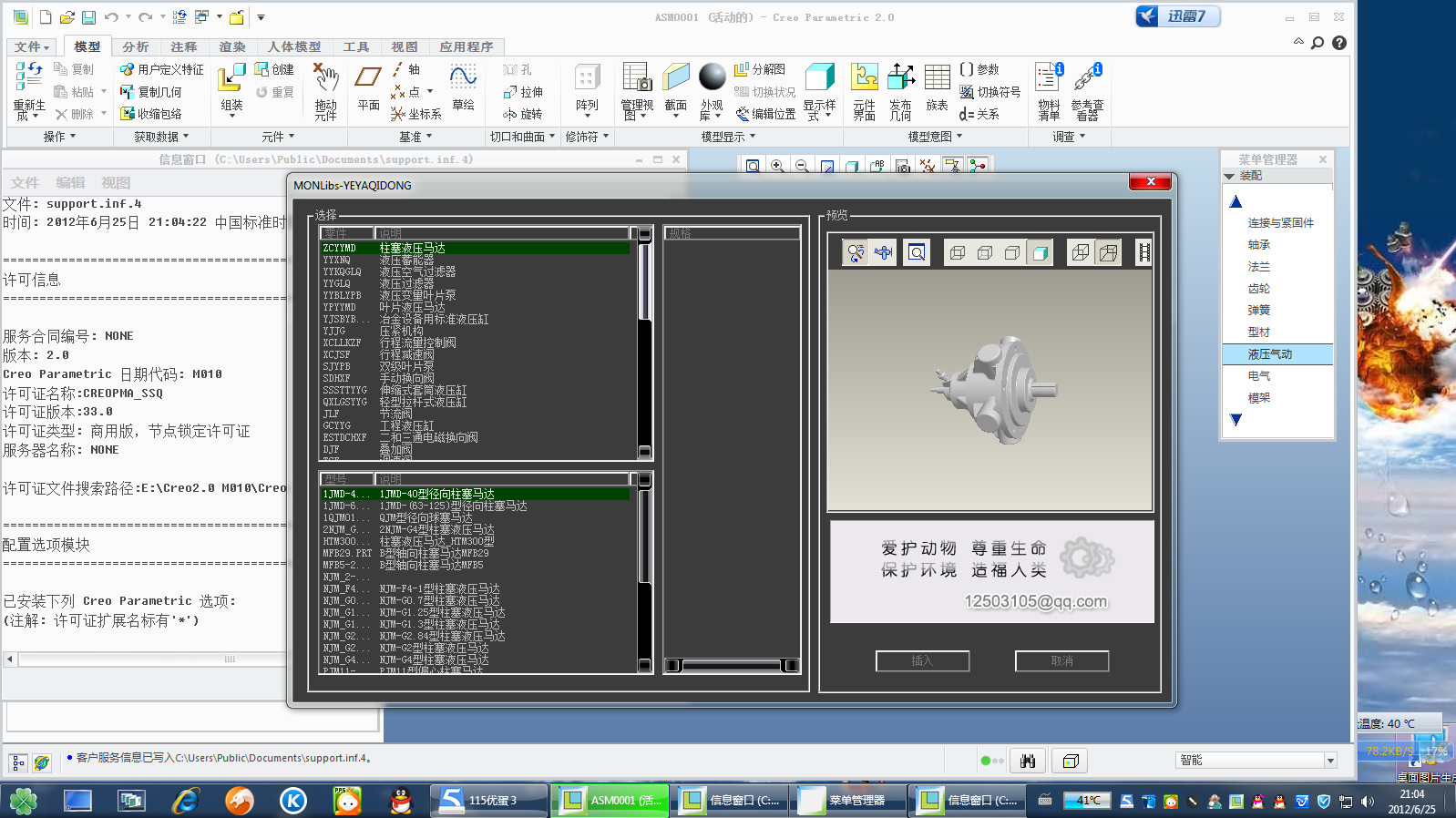Select 轴承 in menu manager
This screenshot has width=1456, height=818.
click(1259, 244)
